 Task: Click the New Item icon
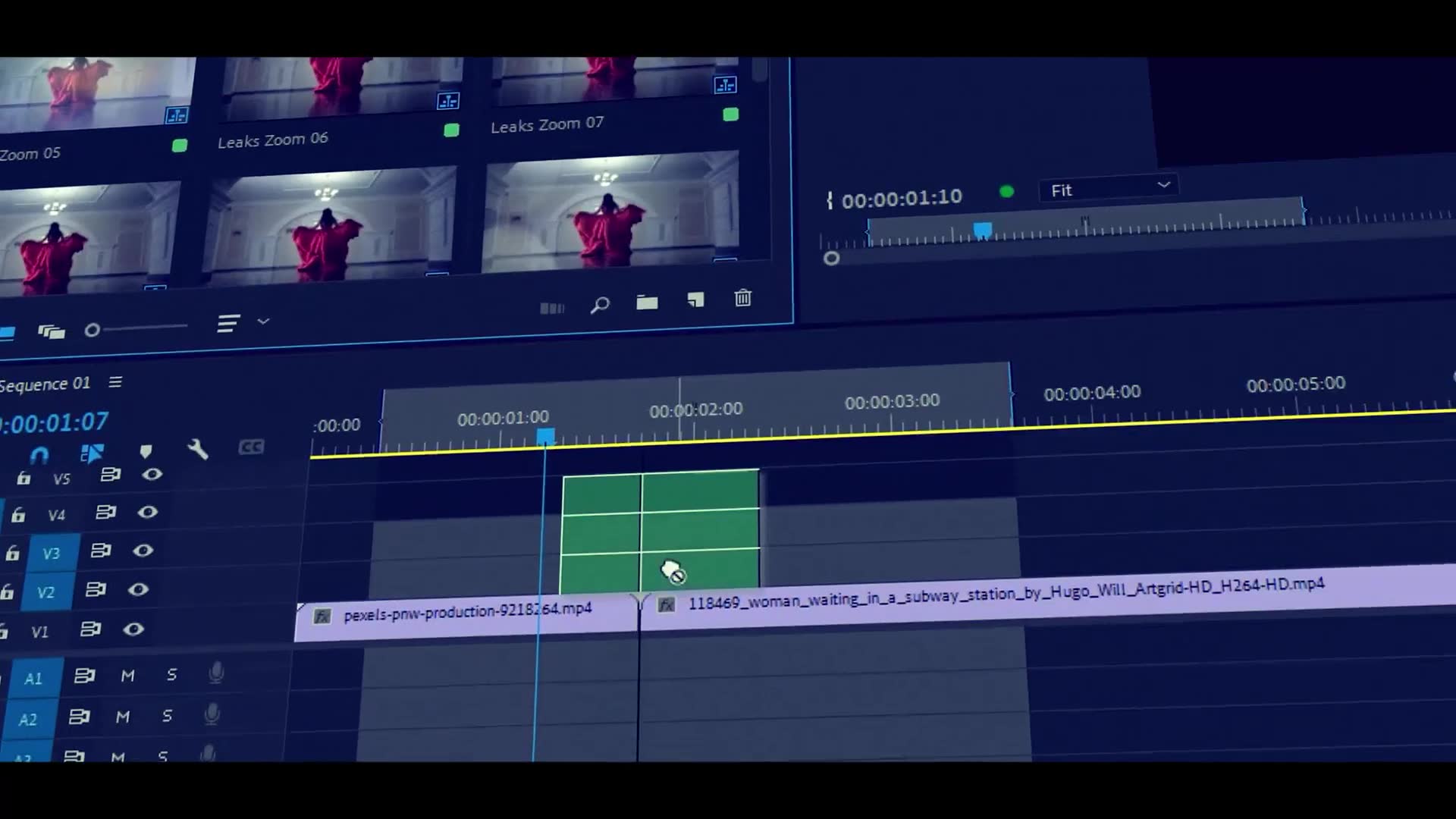click(x=695, y=300)
